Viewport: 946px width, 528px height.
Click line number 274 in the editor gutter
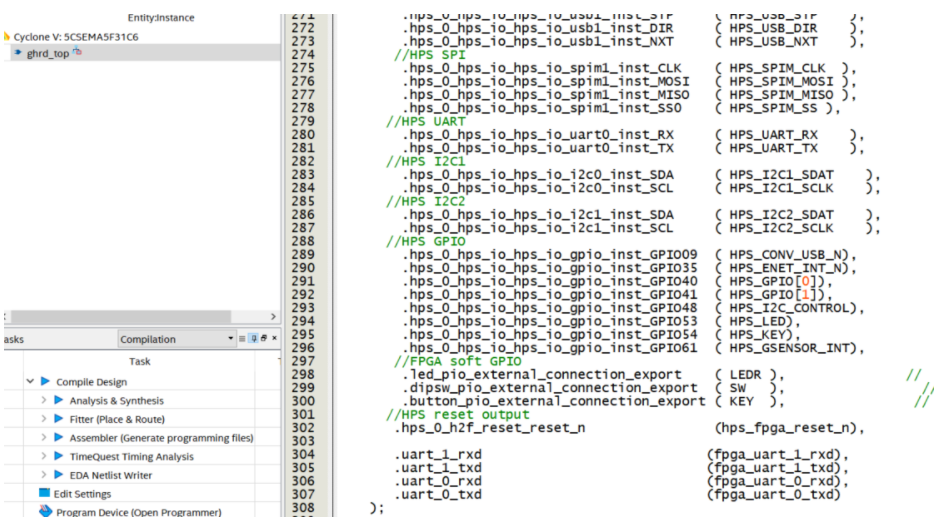point(303,54)
